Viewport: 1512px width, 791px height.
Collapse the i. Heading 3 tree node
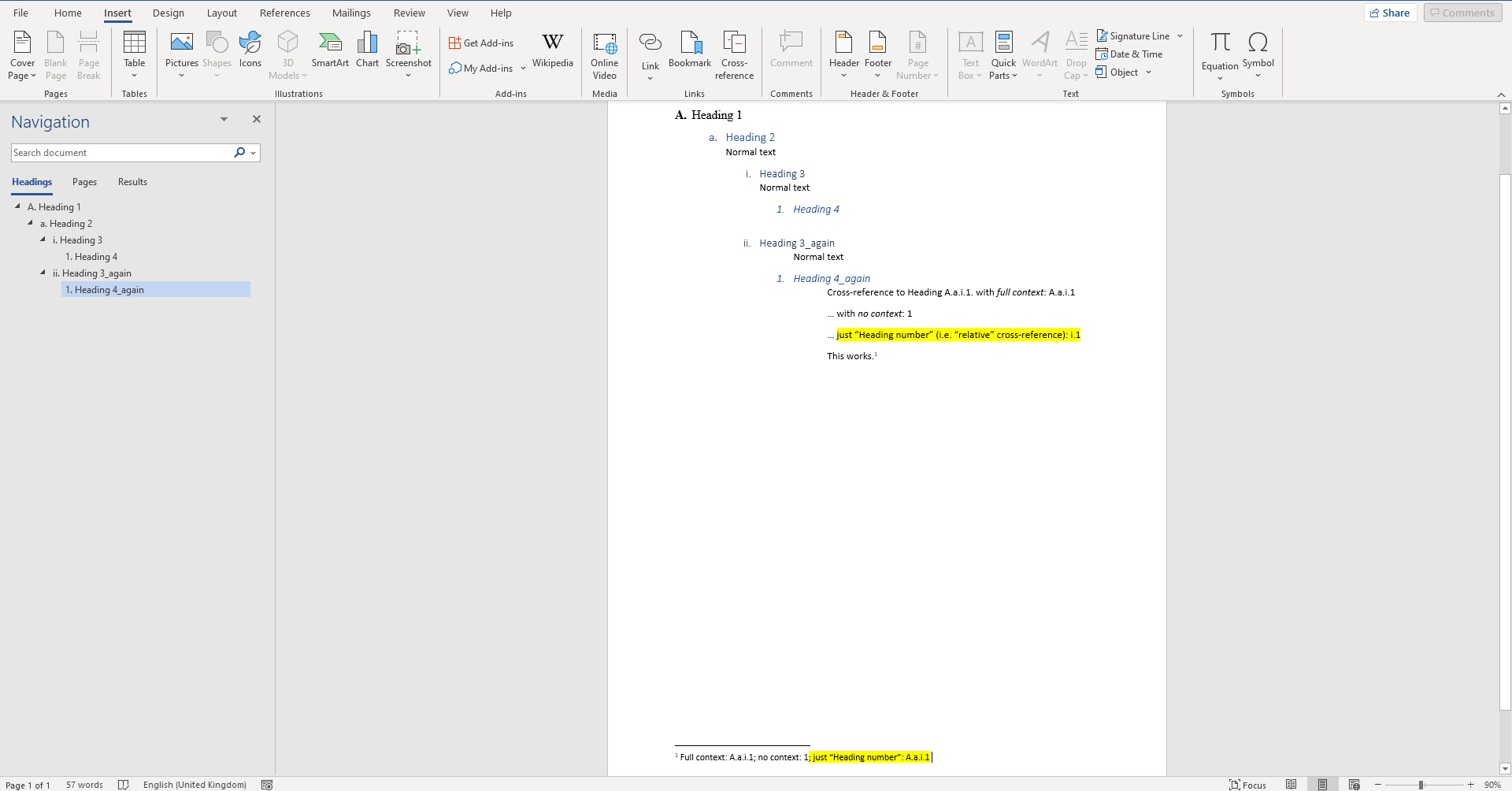point(43,240)
